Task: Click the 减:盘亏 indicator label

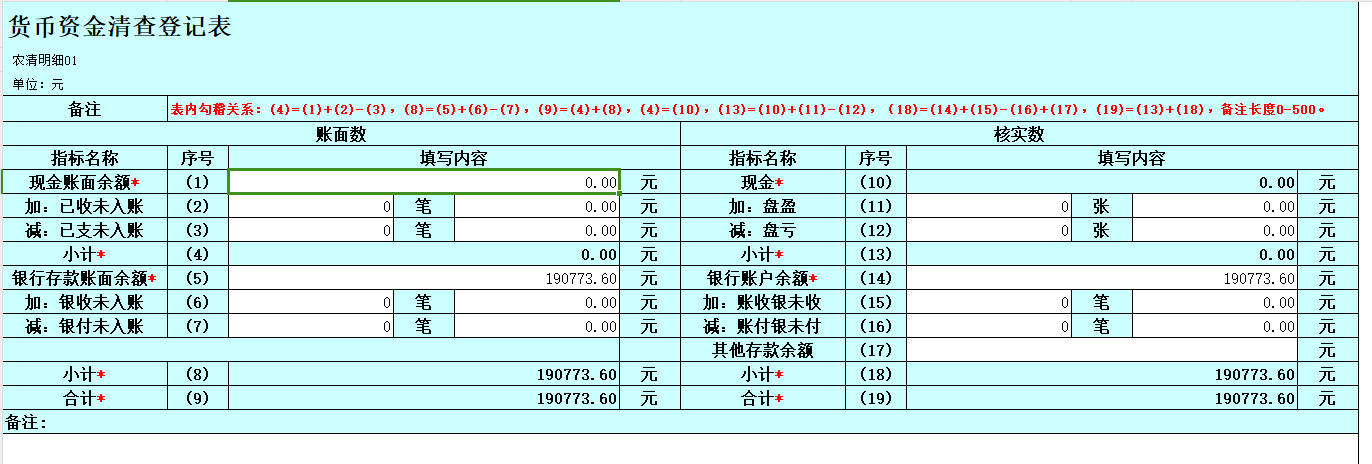Action: (762, 230)
